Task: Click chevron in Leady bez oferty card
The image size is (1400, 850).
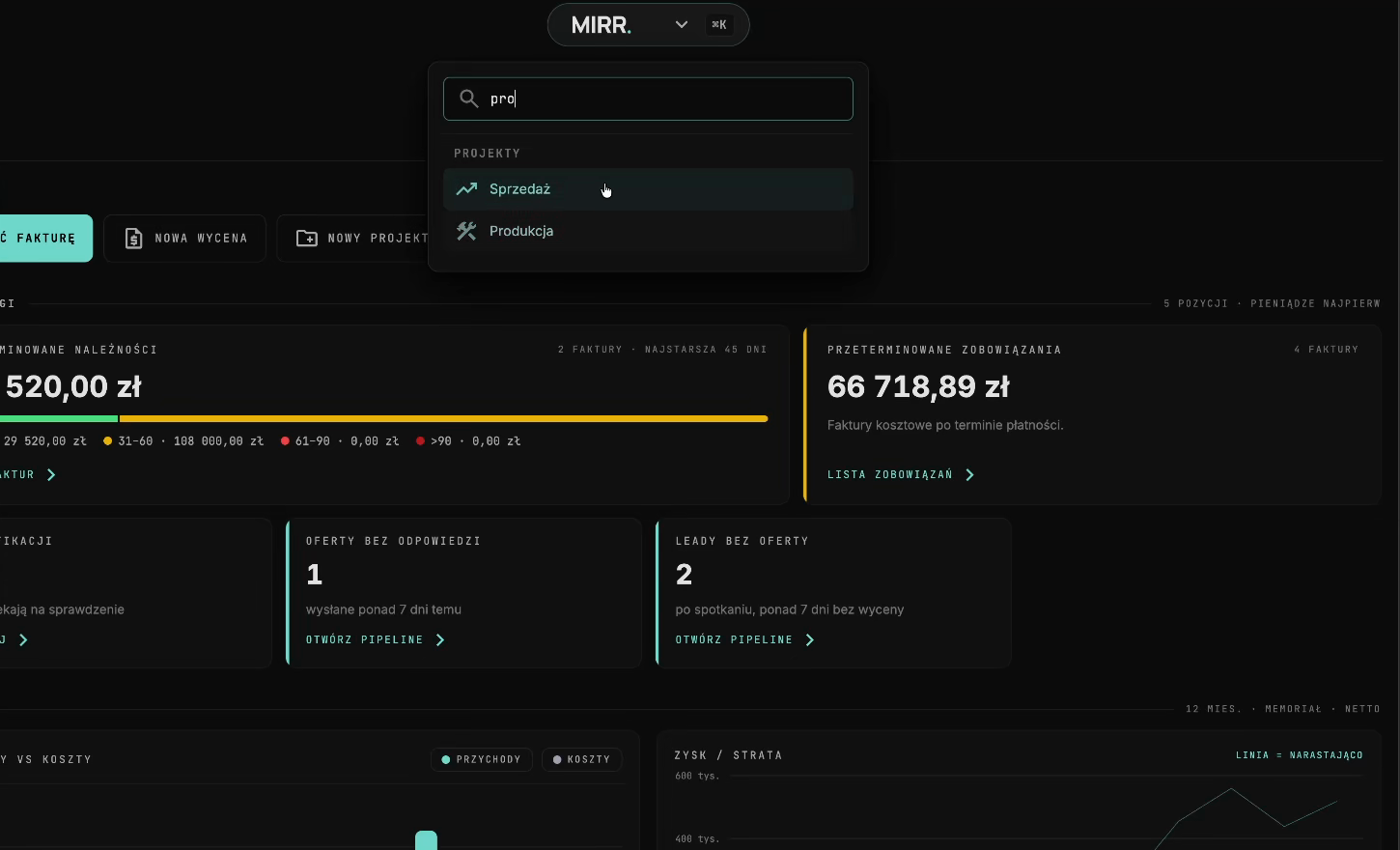Action: (x=810, y=640)
